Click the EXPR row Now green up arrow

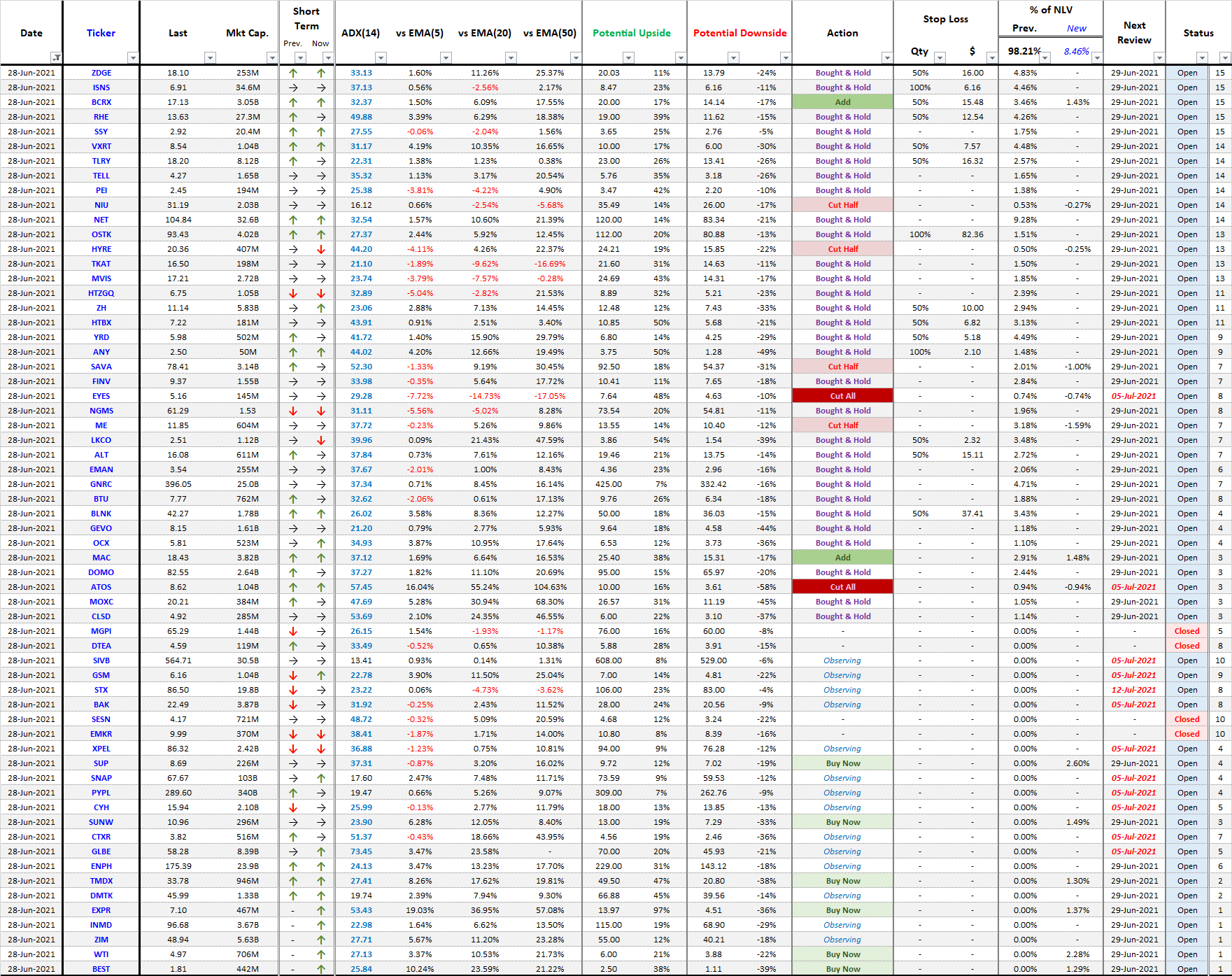pos(321,910)
